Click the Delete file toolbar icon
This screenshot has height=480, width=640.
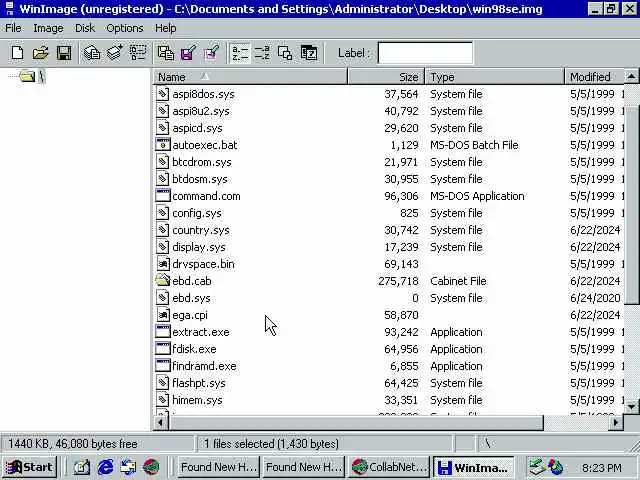click(211, 53)
